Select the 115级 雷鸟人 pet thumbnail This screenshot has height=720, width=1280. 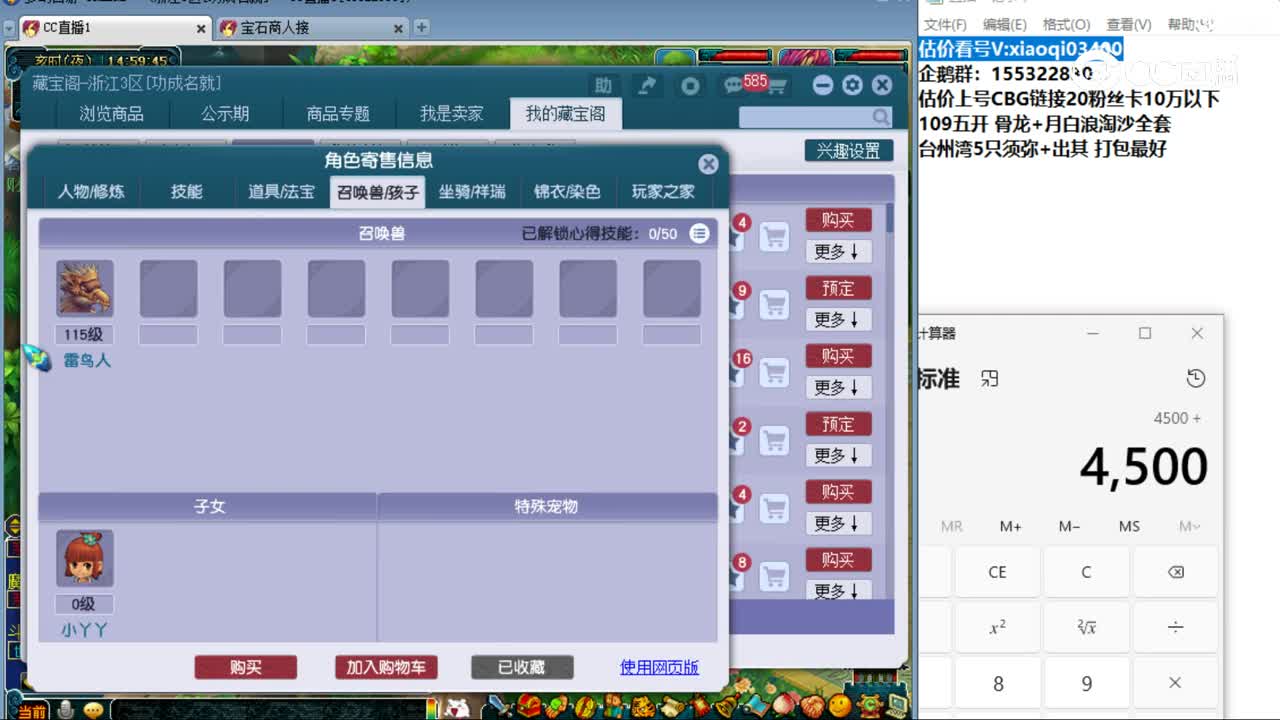click(84, 288)
